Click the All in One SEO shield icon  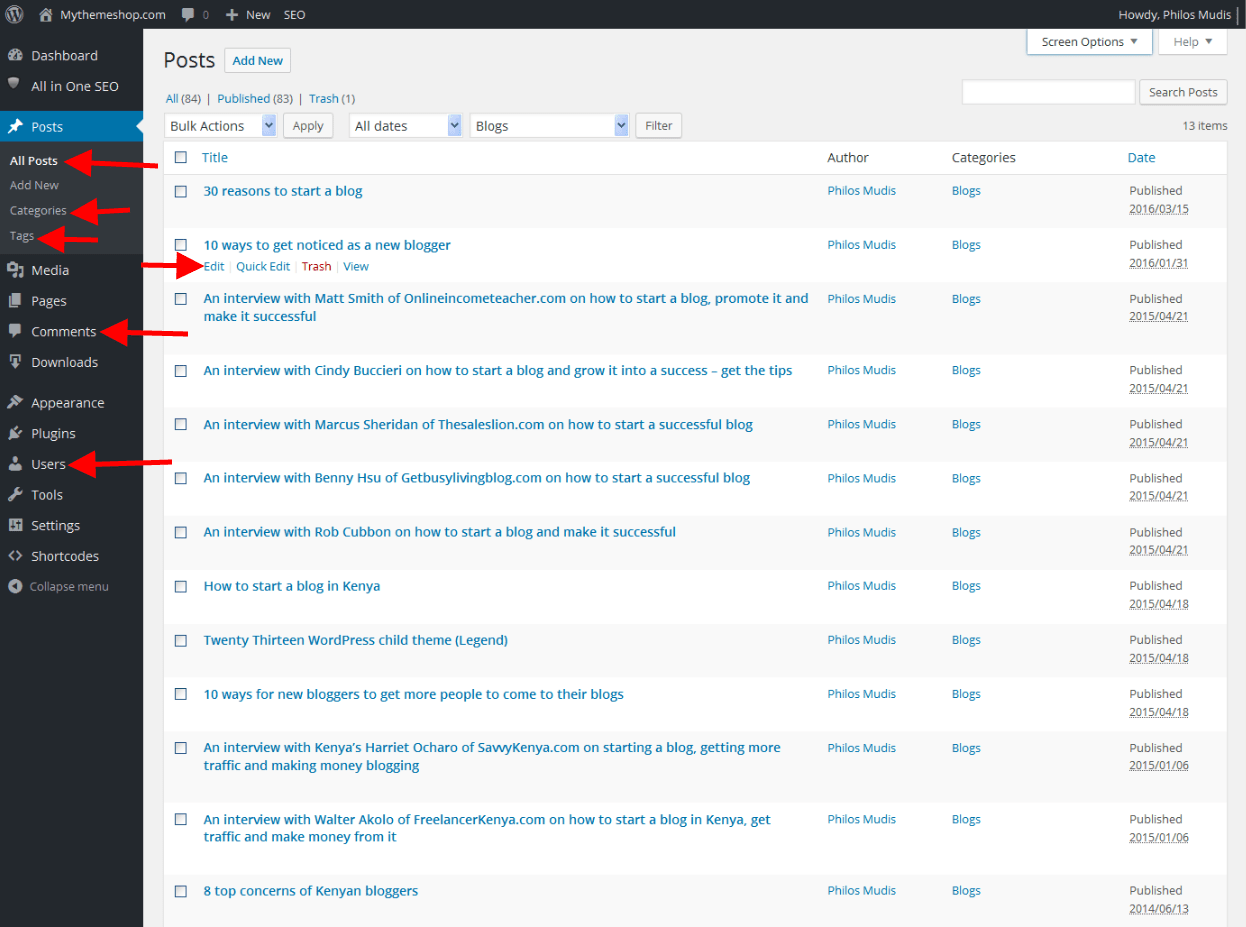pos(15,85)
